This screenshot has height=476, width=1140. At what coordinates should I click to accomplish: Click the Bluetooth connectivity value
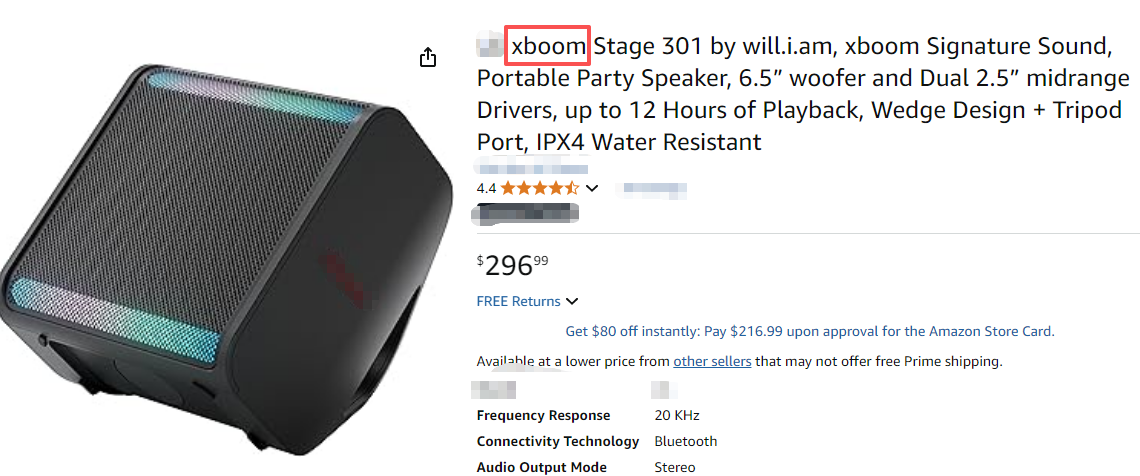click(x=685, y=441)
